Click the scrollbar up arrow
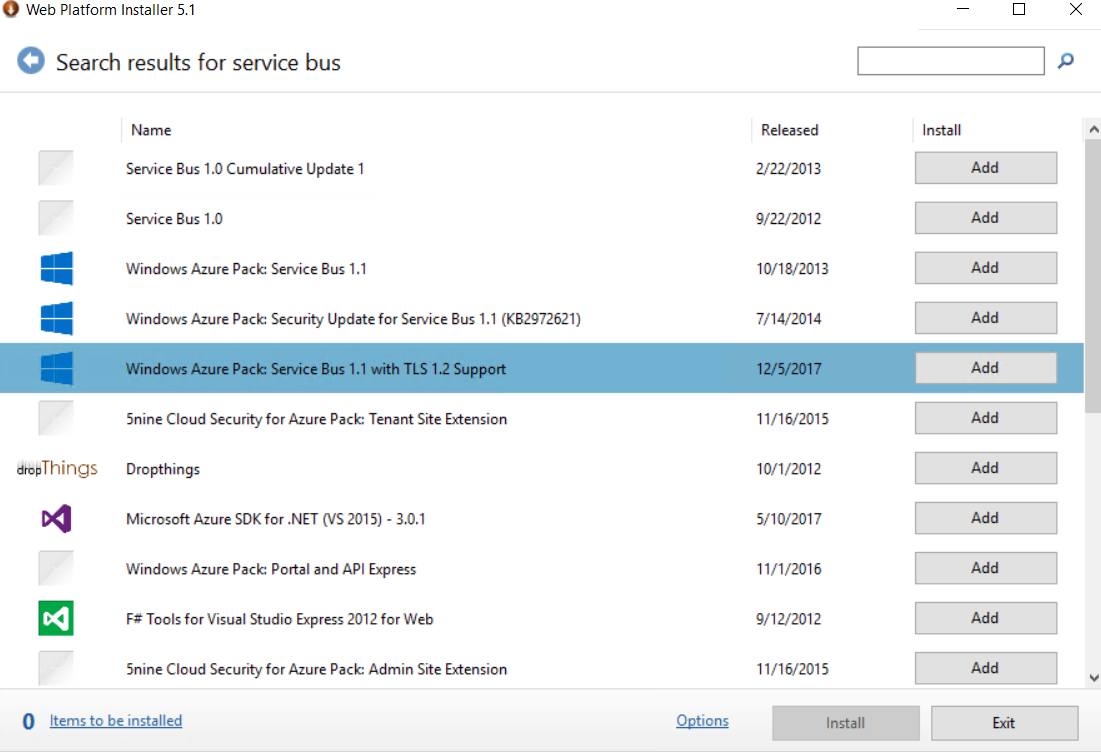This screenshot has height=752, width=1101. [x=1092, y=128]
